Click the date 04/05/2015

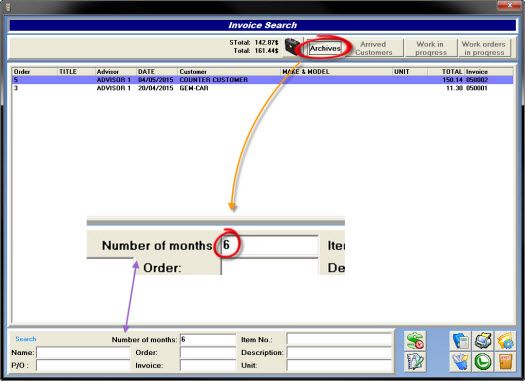point(156,80)
